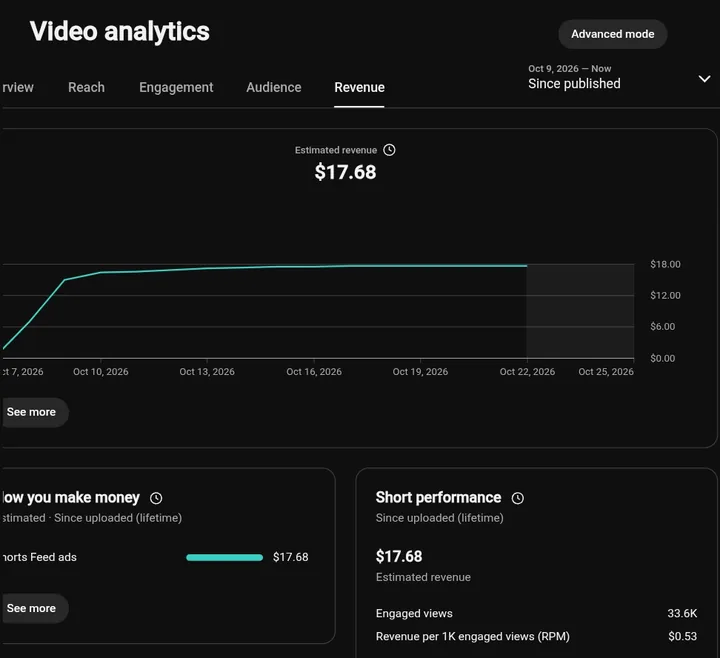Click the Video analytics page title
This screenshot has width=720, height=658.
[x=120, y=32]
